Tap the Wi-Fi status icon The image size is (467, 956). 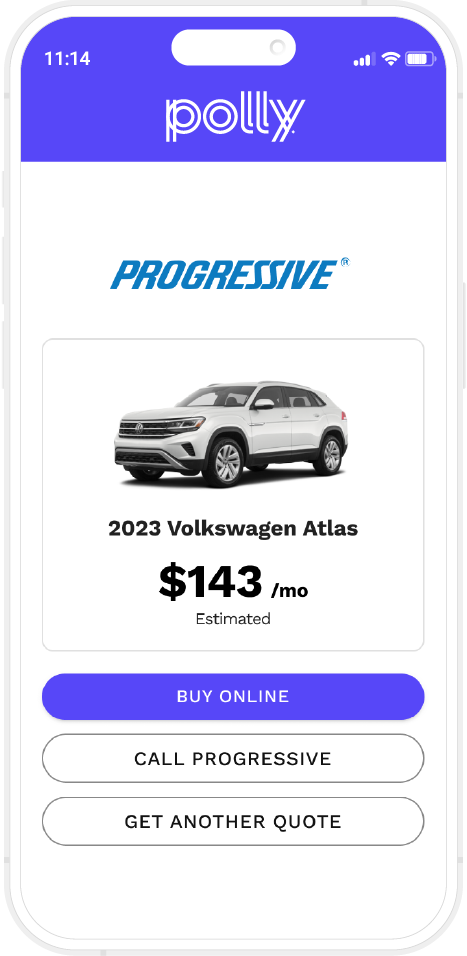[390, 59]
